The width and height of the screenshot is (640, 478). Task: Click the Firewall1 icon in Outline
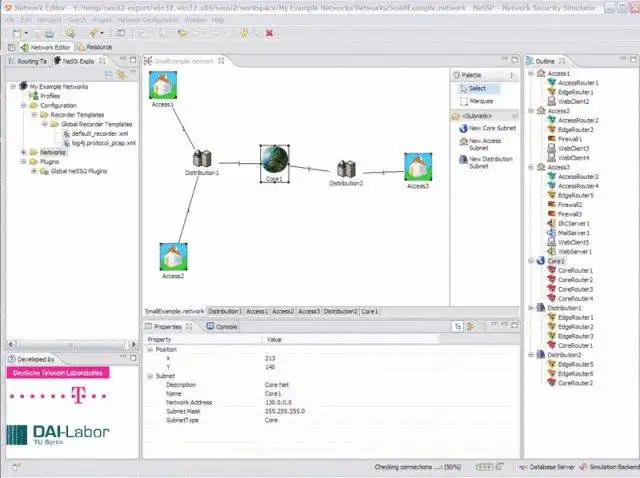[551, 139]
